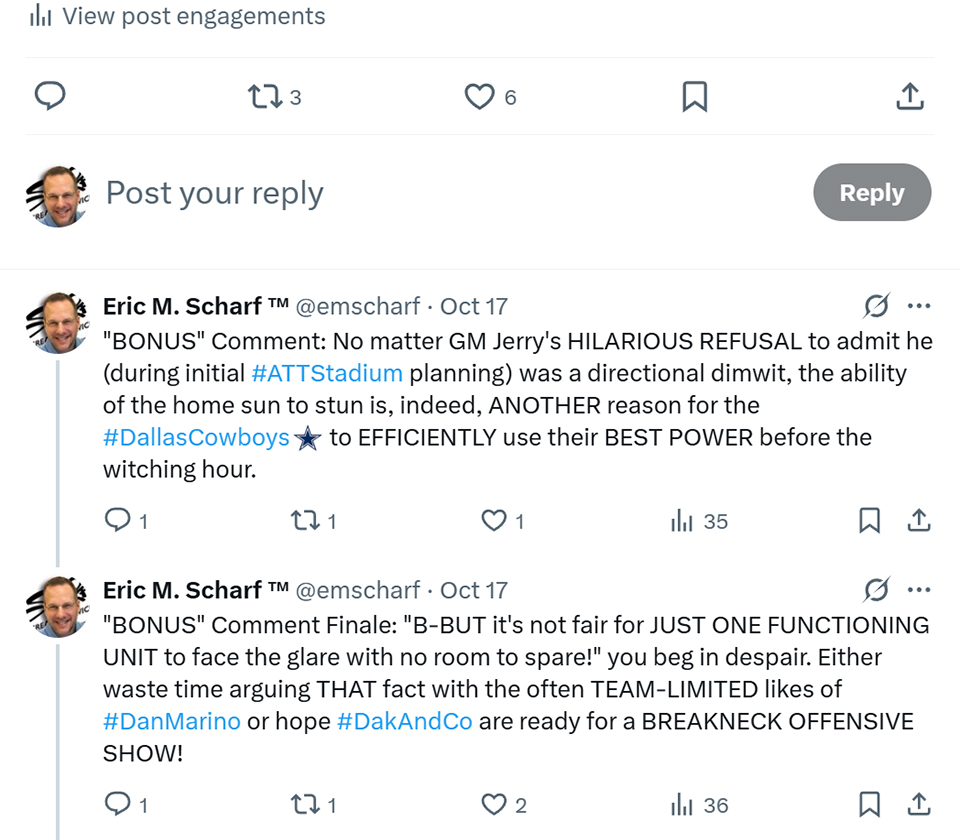Like the GM Jerry BONUS comment
This screenshot has width=960, height=840.
pyautogui.click(x=494, y=521)
